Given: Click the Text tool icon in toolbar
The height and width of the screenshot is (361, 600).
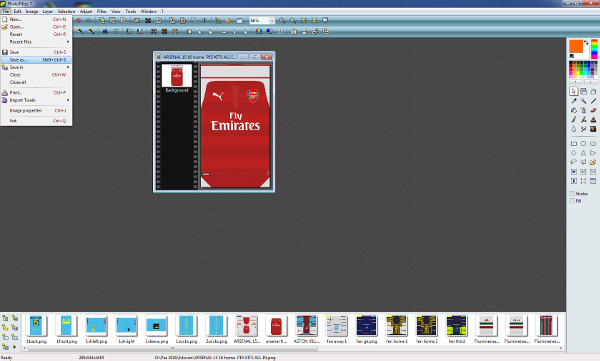Looking at the screenshot, I should (x=204, y=21).
